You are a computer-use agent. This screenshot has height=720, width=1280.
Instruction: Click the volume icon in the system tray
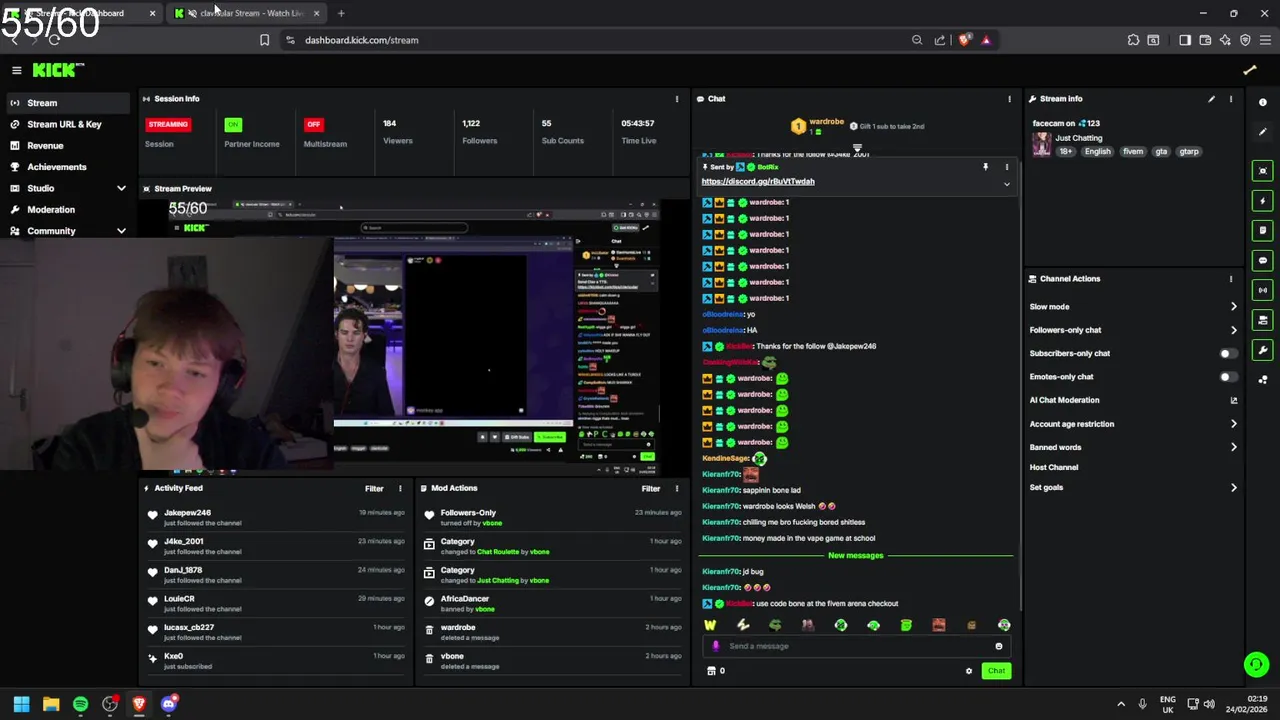[x=1209, y=704]
